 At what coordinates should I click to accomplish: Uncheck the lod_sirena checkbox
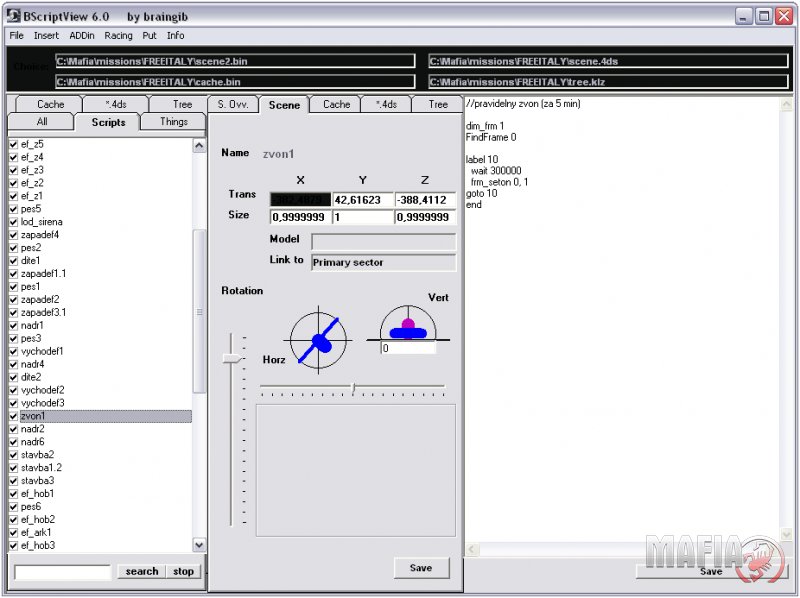[x=13, y=222]
